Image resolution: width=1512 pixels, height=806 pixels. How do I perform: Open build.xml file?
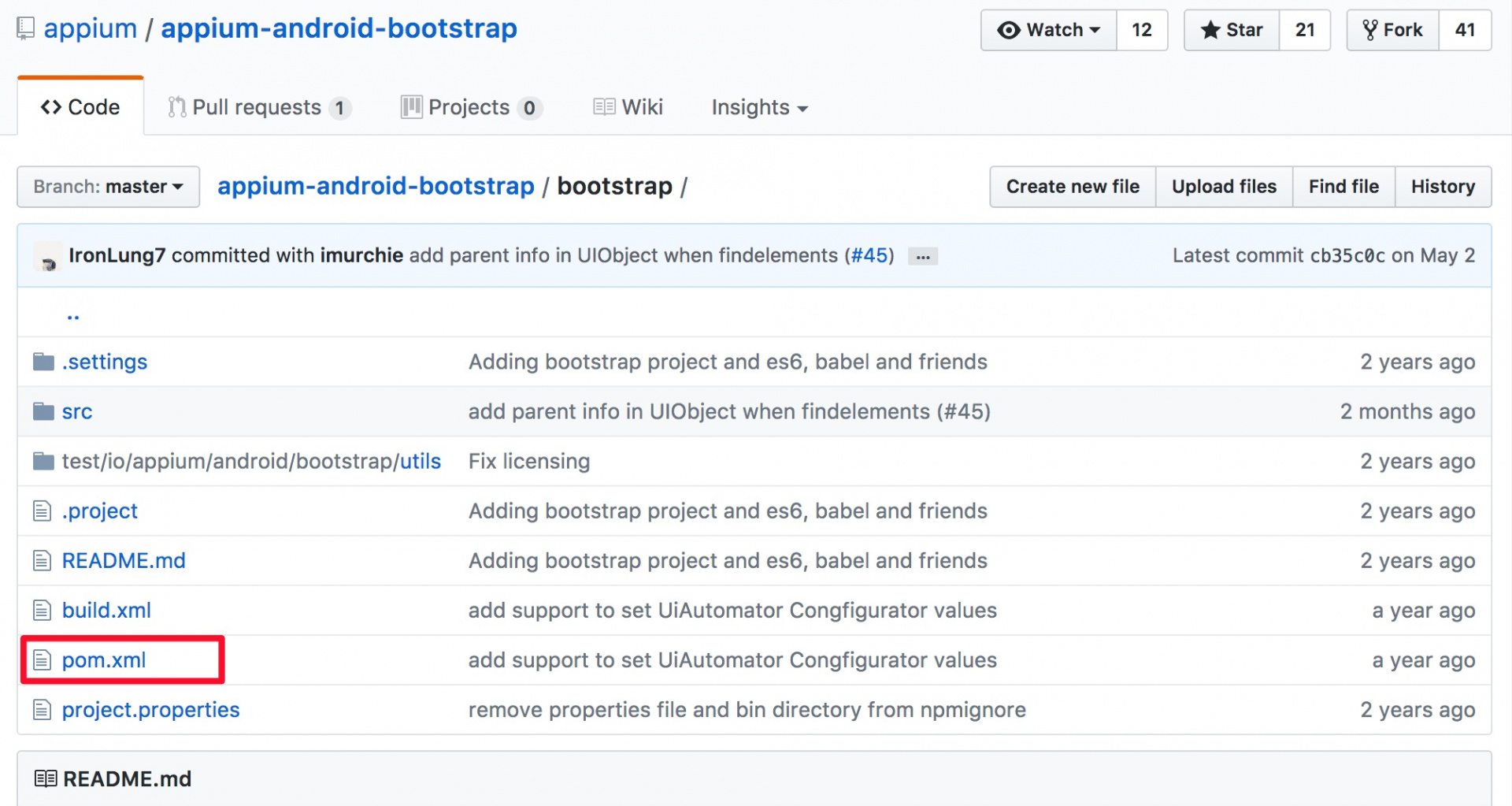pos(106,610)
